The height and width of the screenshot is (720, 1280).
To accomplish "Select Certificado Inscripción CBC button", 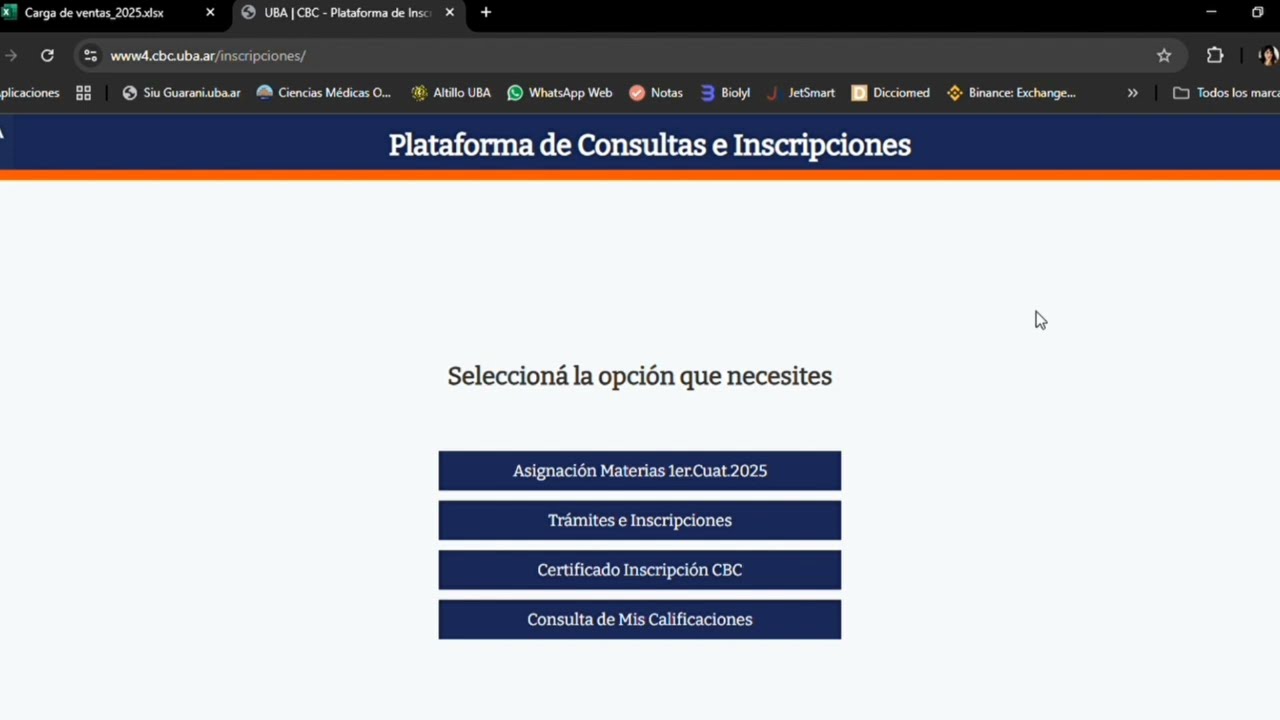I will [x=639, y=570].
